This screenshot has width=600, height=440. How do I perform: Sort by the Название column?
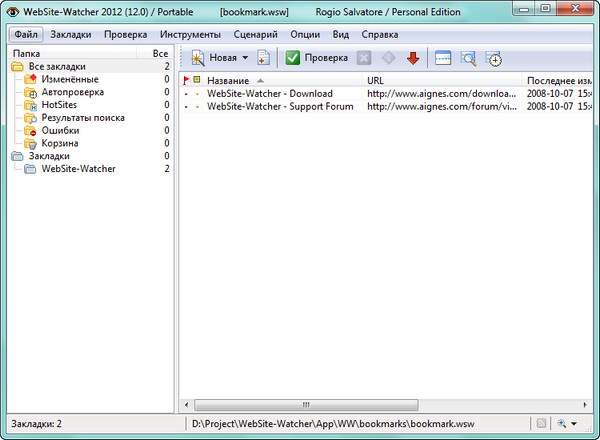tap(282, 81)
